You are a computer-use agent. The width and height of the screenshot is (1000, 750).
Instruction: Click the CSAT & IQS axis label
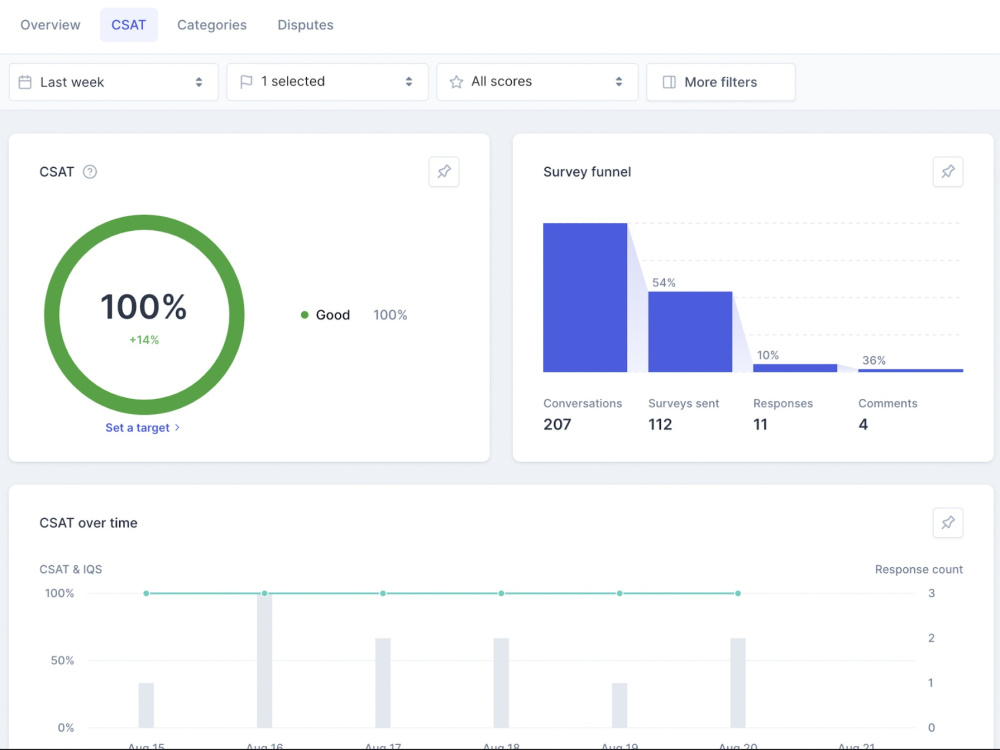[x=70, y=569]
